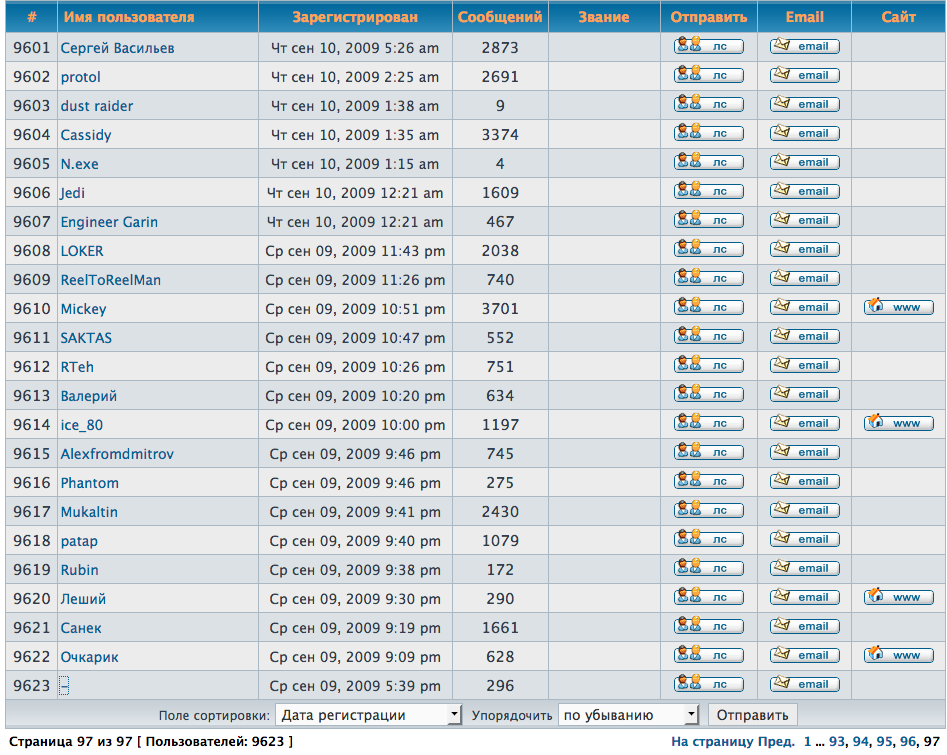Email Alexfromdmitrov

click(x=804, y=452)
